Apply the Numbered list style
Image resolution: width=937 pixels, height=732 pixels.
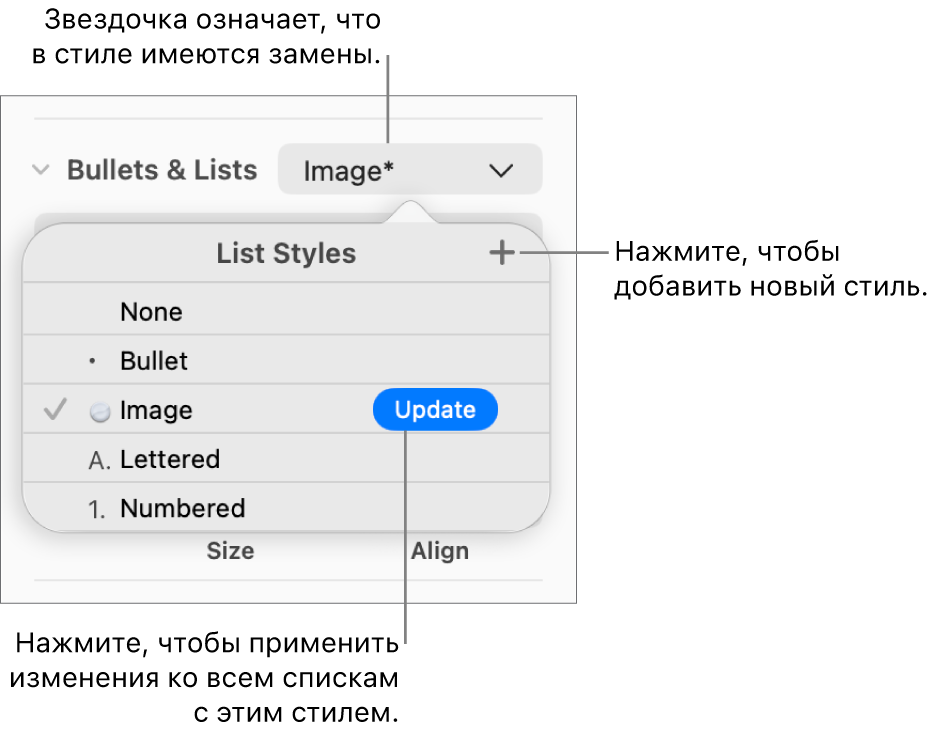[182, 508]
